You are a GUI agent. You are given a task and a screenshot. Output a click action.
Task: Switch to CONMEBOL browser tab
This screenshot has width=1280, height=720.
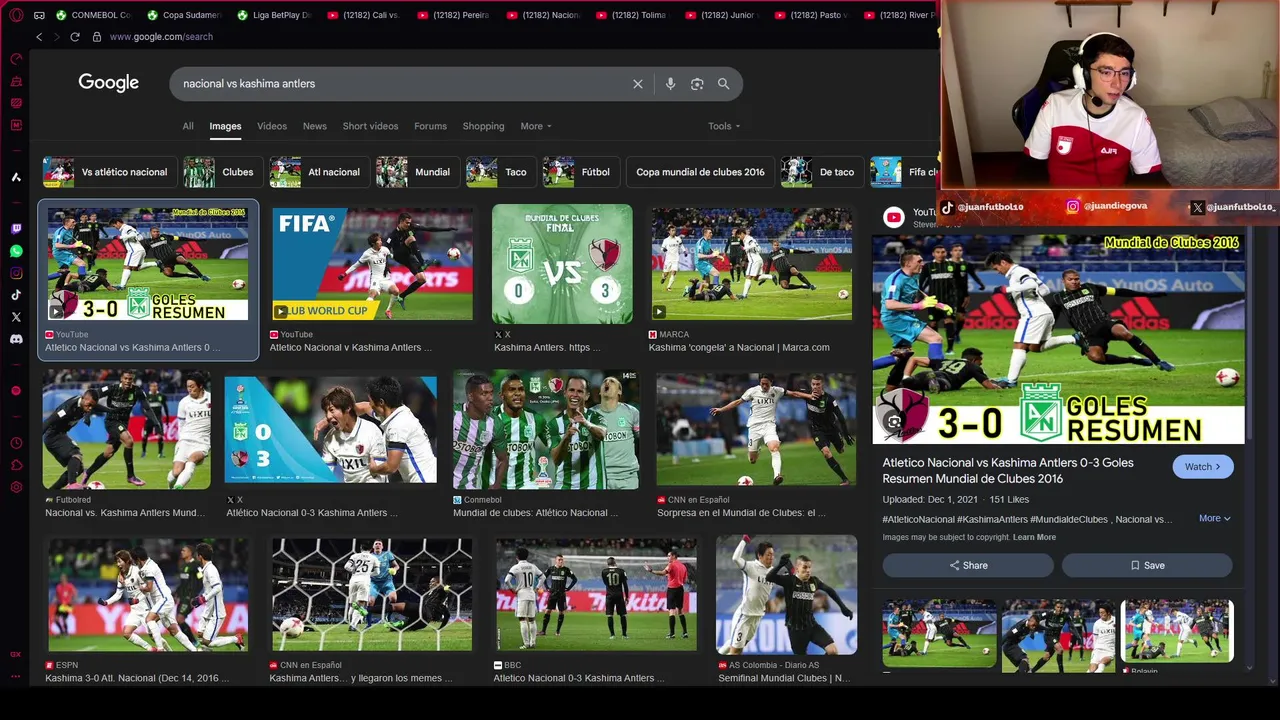pyautogui.click(x=93, y=15)
